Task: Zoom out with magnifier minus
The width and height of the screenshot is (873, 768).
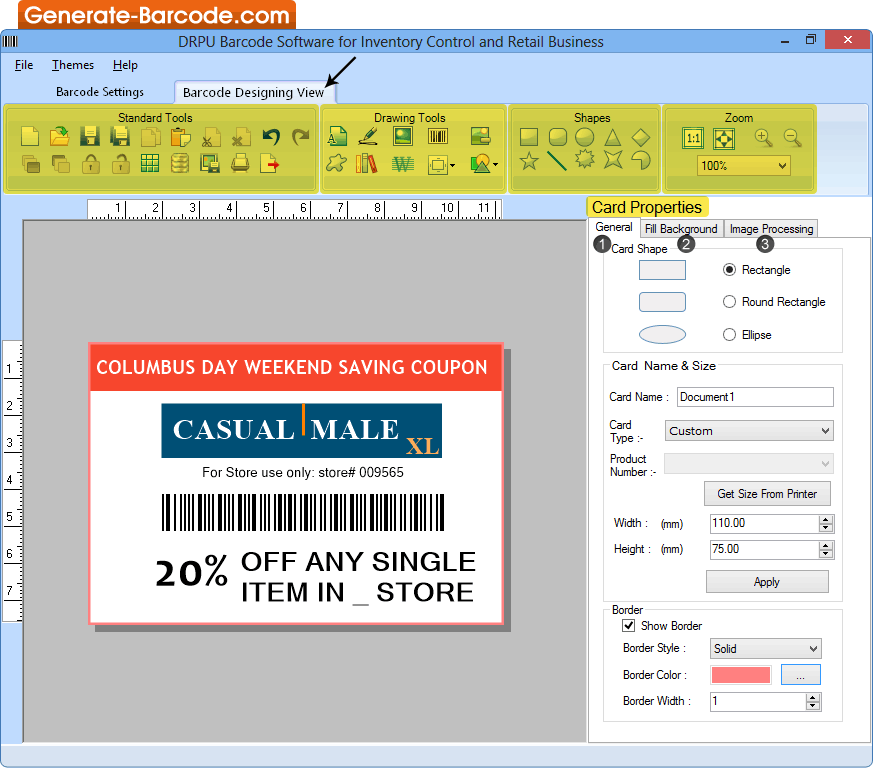Action: (x=792, y=138)
